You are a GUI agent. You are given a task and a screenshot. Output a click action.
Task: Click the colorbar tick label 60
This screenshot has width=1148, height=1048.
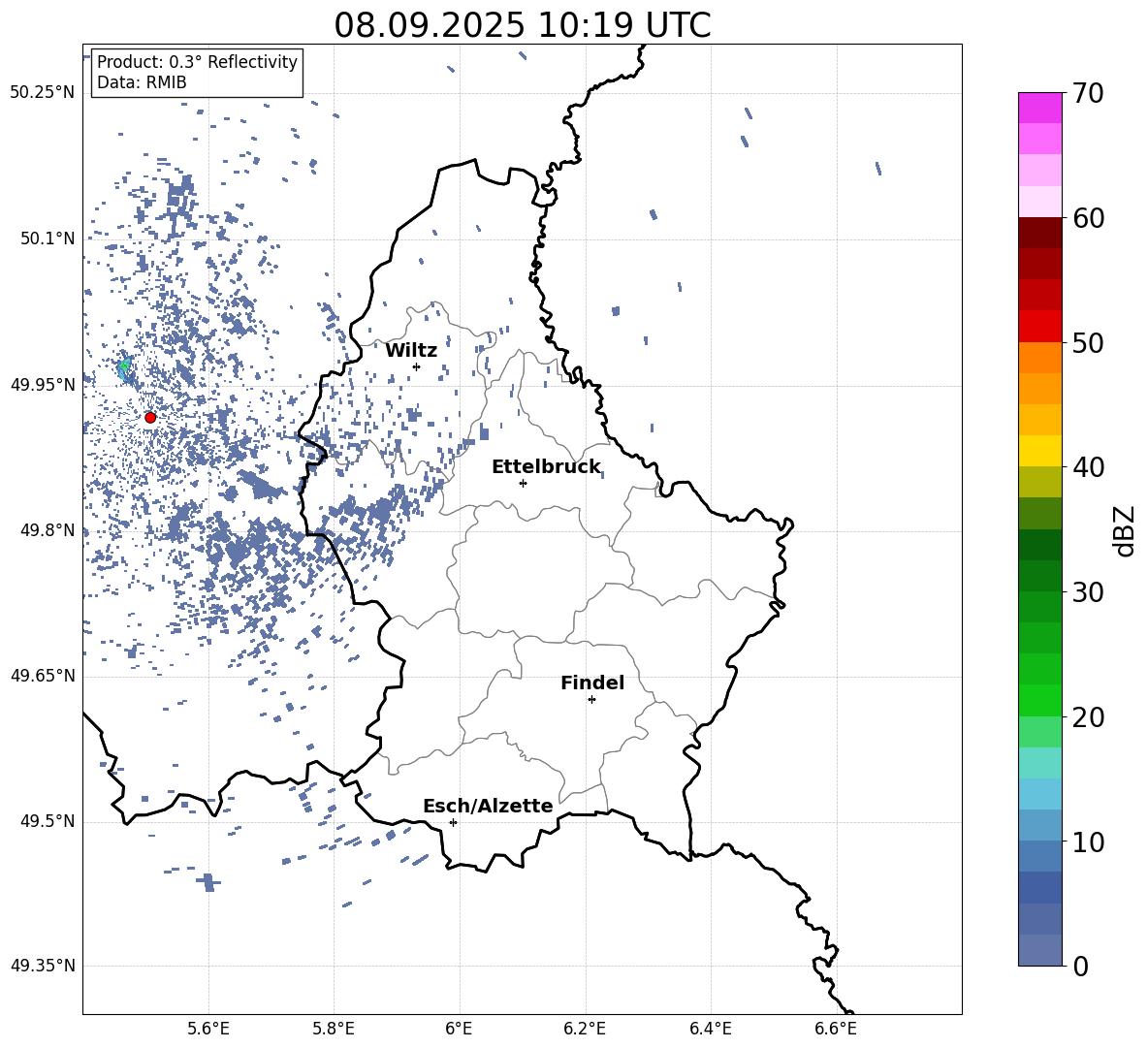(x=1088, y=218)
